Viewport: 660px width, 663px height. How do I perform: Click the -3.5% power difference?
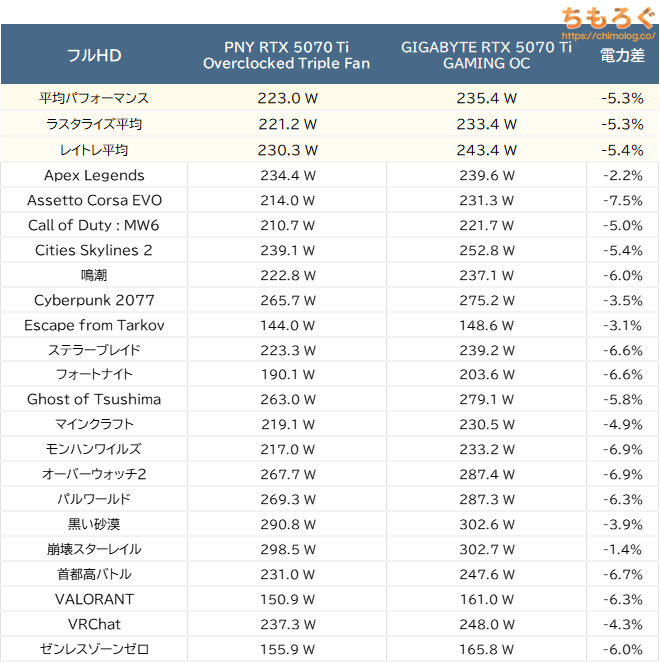click(x=622, y=300)
